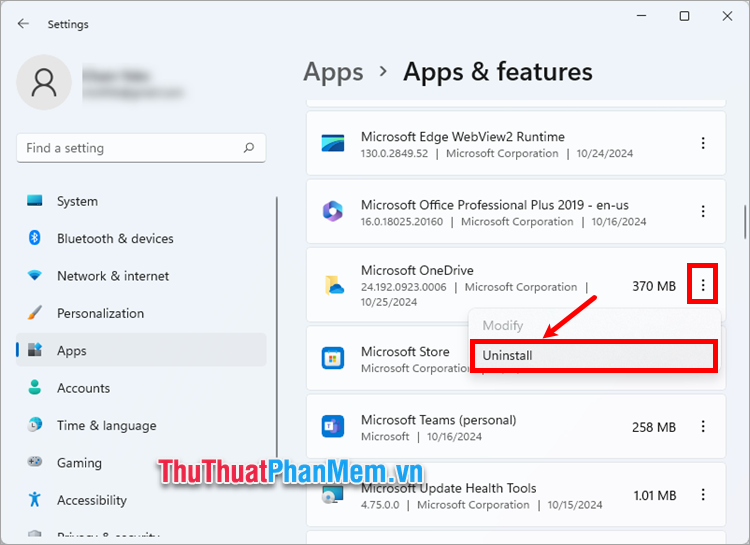Click the Accounts person icon
The height and width of the screenshot is (545, 750).
pos(34,387)
